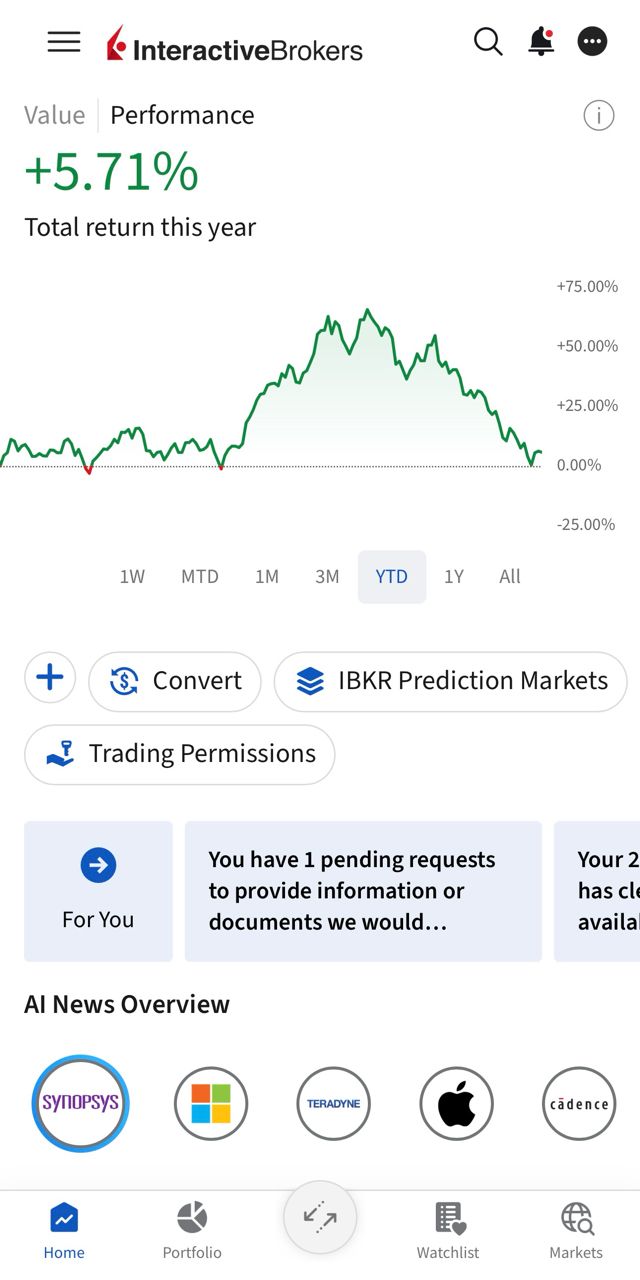Open notifications bell icon
640x1280 pixels.
tap(541, 41)
